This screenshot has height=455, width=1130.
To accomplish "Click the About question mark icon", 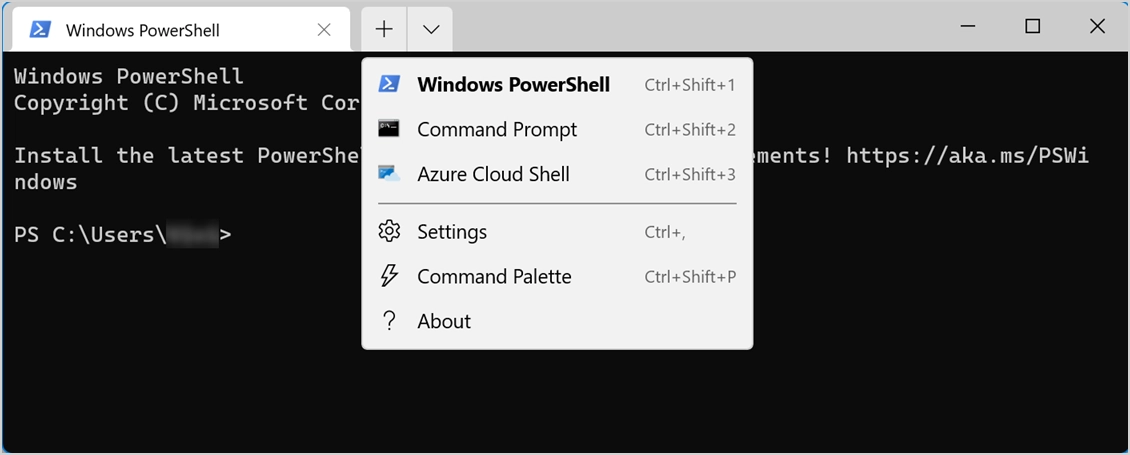I will (389, 321).
